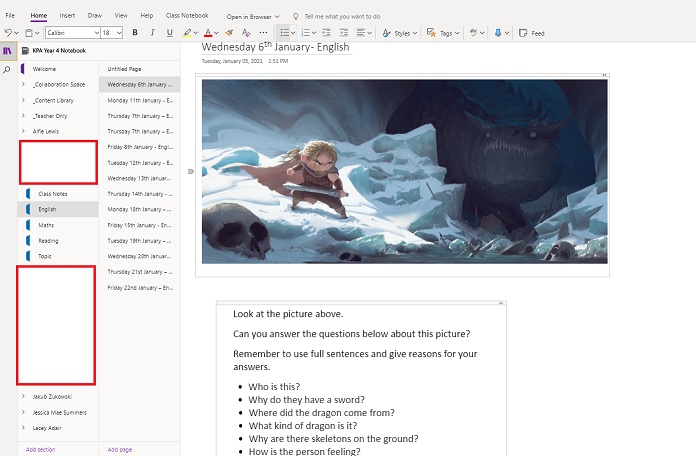Open the Friday 22nd January page

(139, 288)
